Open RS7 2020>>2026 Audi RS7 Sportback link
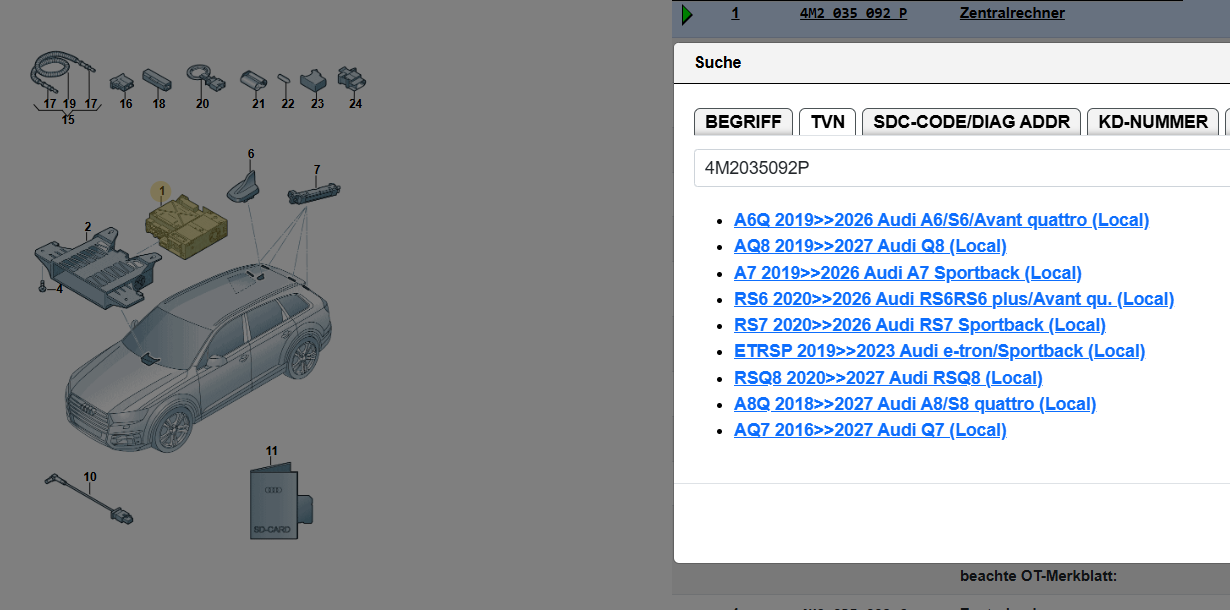The width and height of the screenshot is (1230, 610). click(x=920, y=325)
